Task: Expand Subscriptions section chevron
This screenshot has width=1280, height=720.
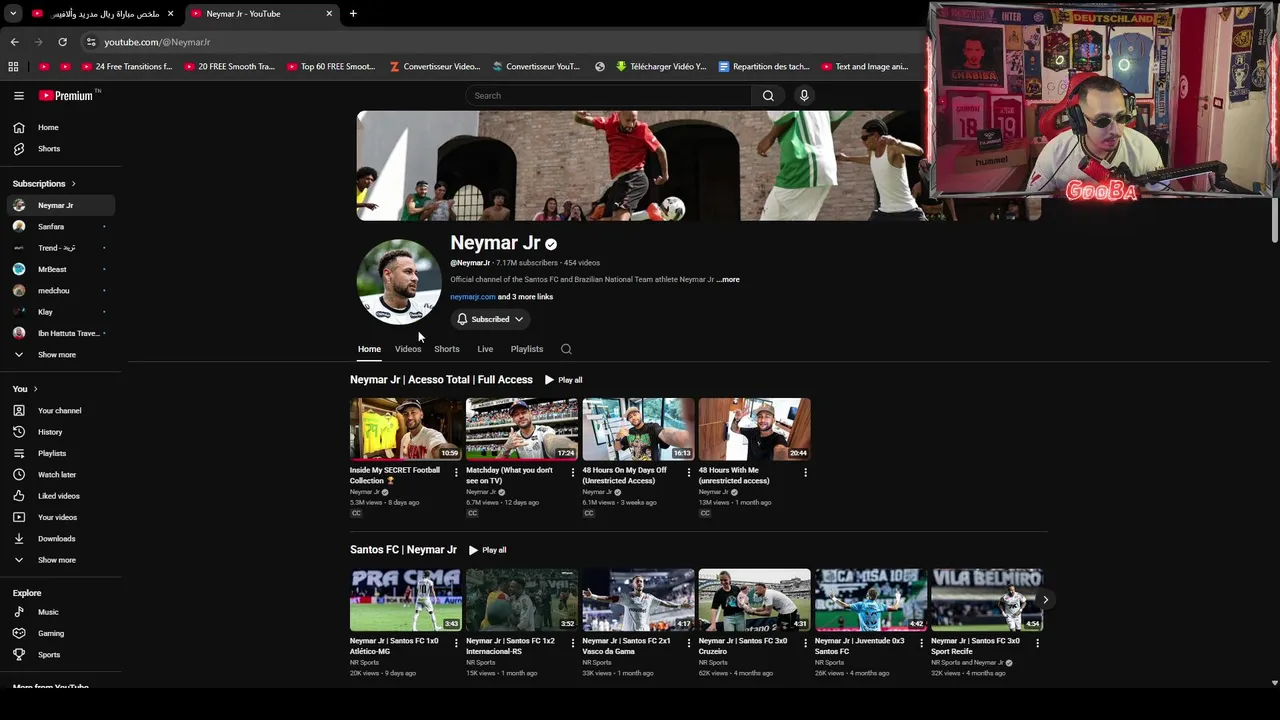Action: click(73, 184)
